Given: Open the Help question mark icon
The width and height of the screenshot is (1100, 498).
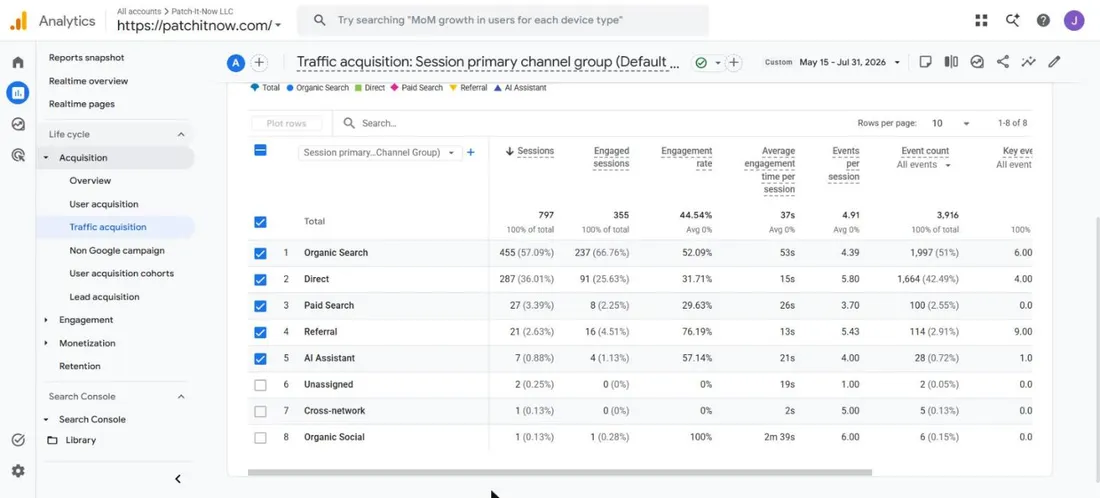Looking at the screenshot, I should tap(1043, 20).
